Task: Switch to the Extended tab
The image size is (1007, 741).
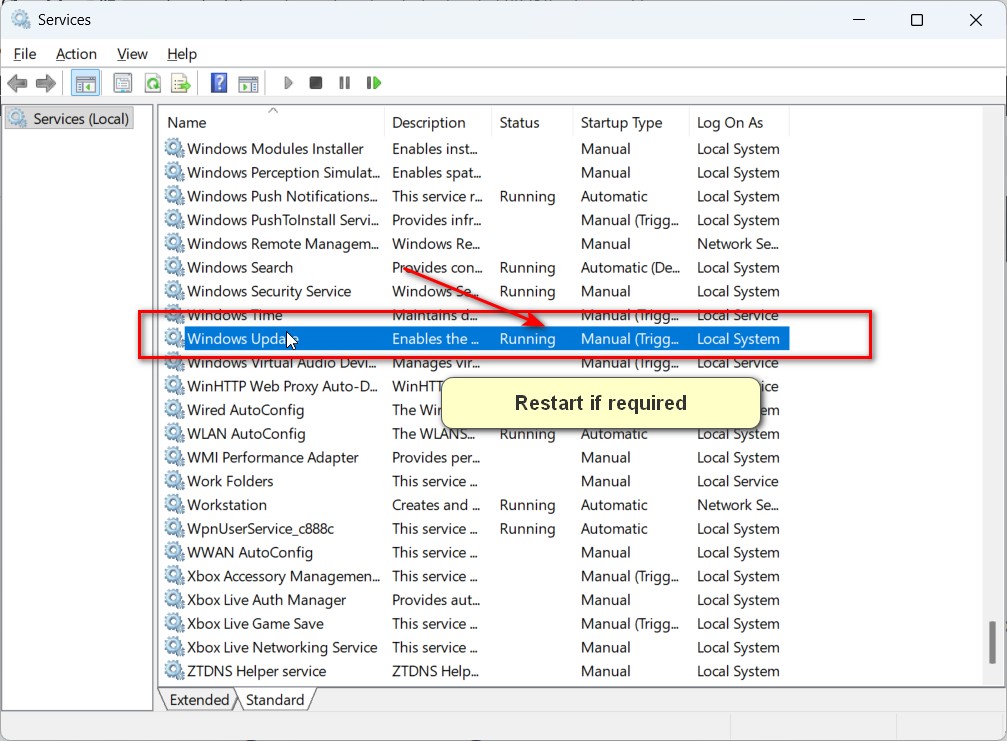Action: pos(199,700)
